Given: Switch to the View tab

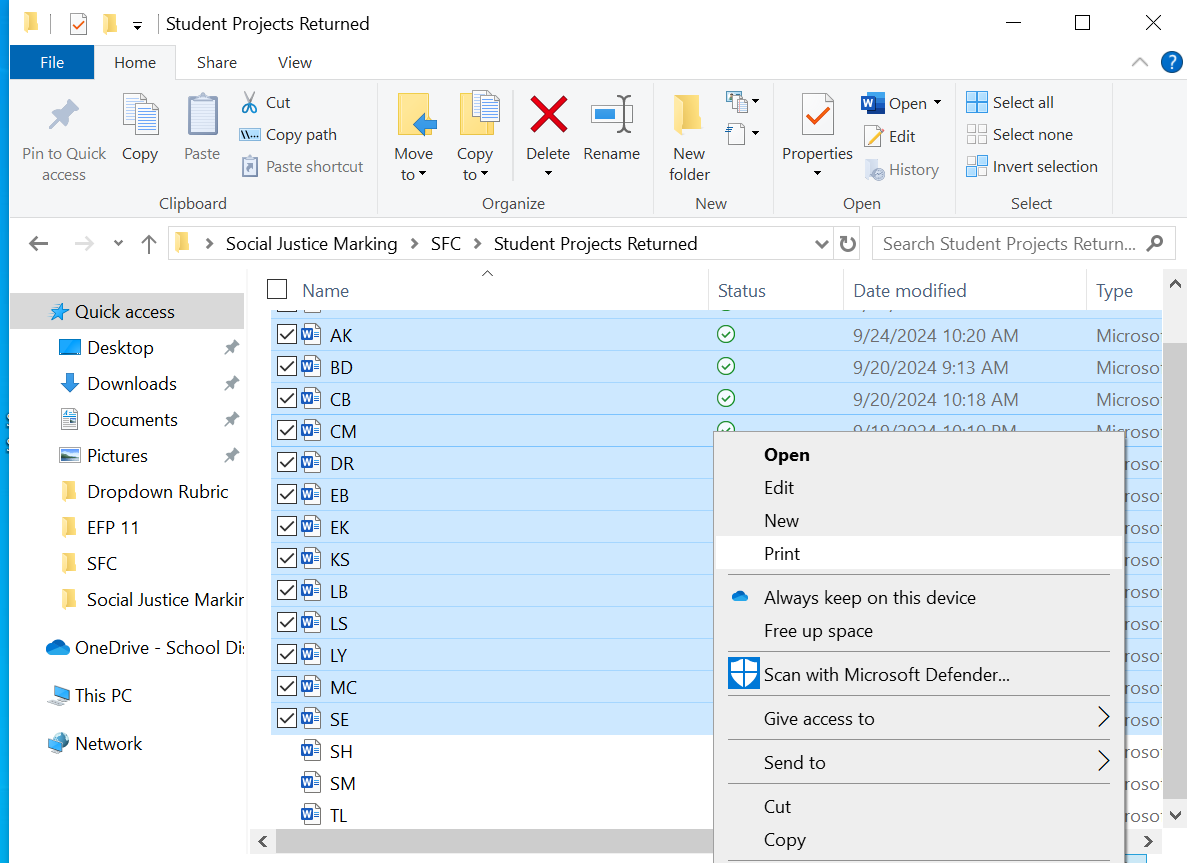Looking at the screenshot, I should point(294,63).
